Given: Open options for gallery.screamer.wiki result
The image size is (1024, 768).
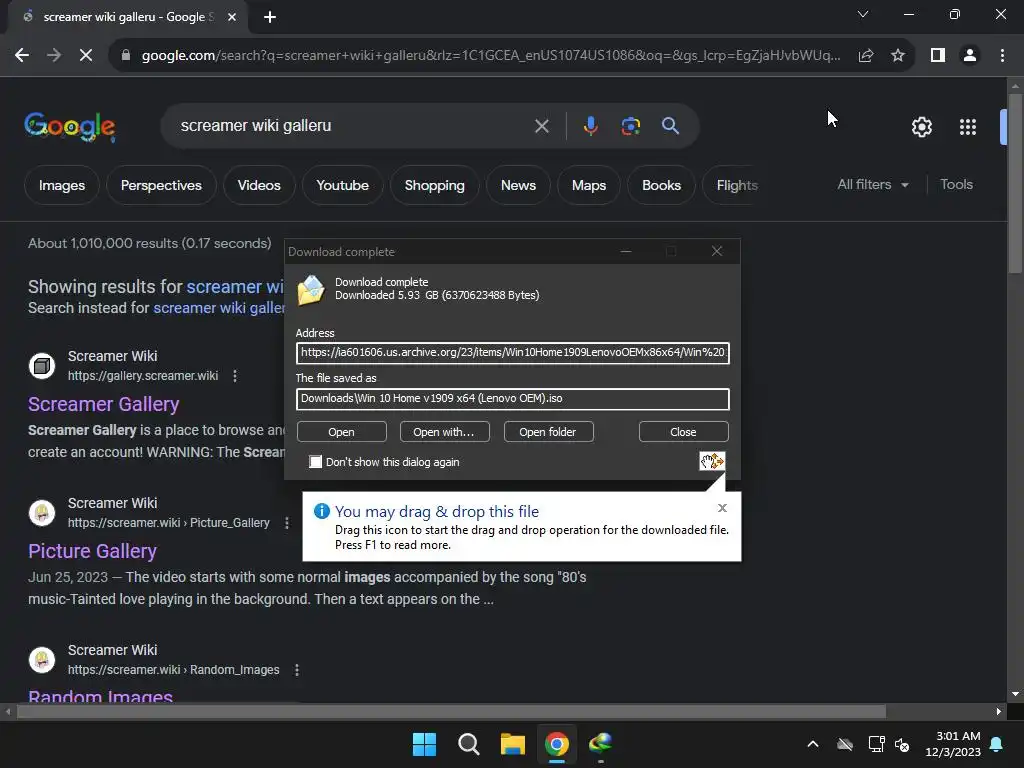Looking at the screenshot, I should coord(235,376).
